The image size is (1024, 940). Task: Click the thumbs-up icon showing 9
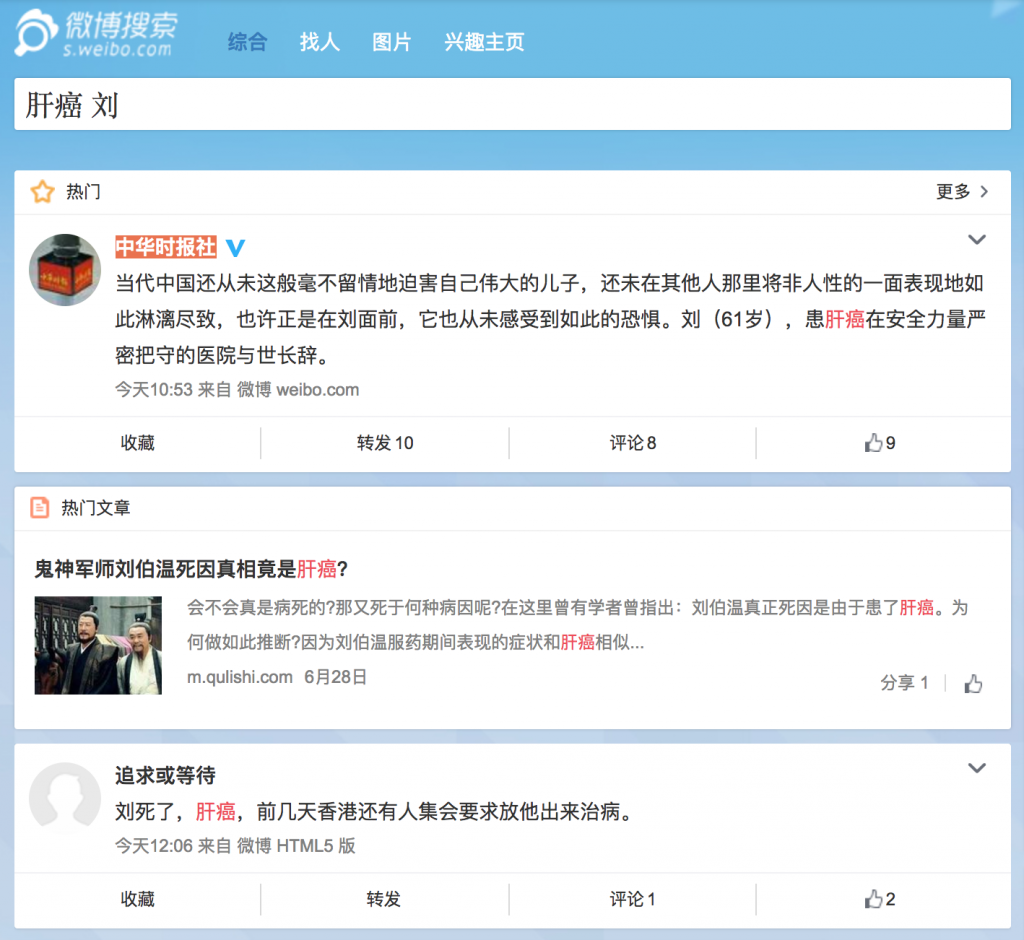pos(872,442)
